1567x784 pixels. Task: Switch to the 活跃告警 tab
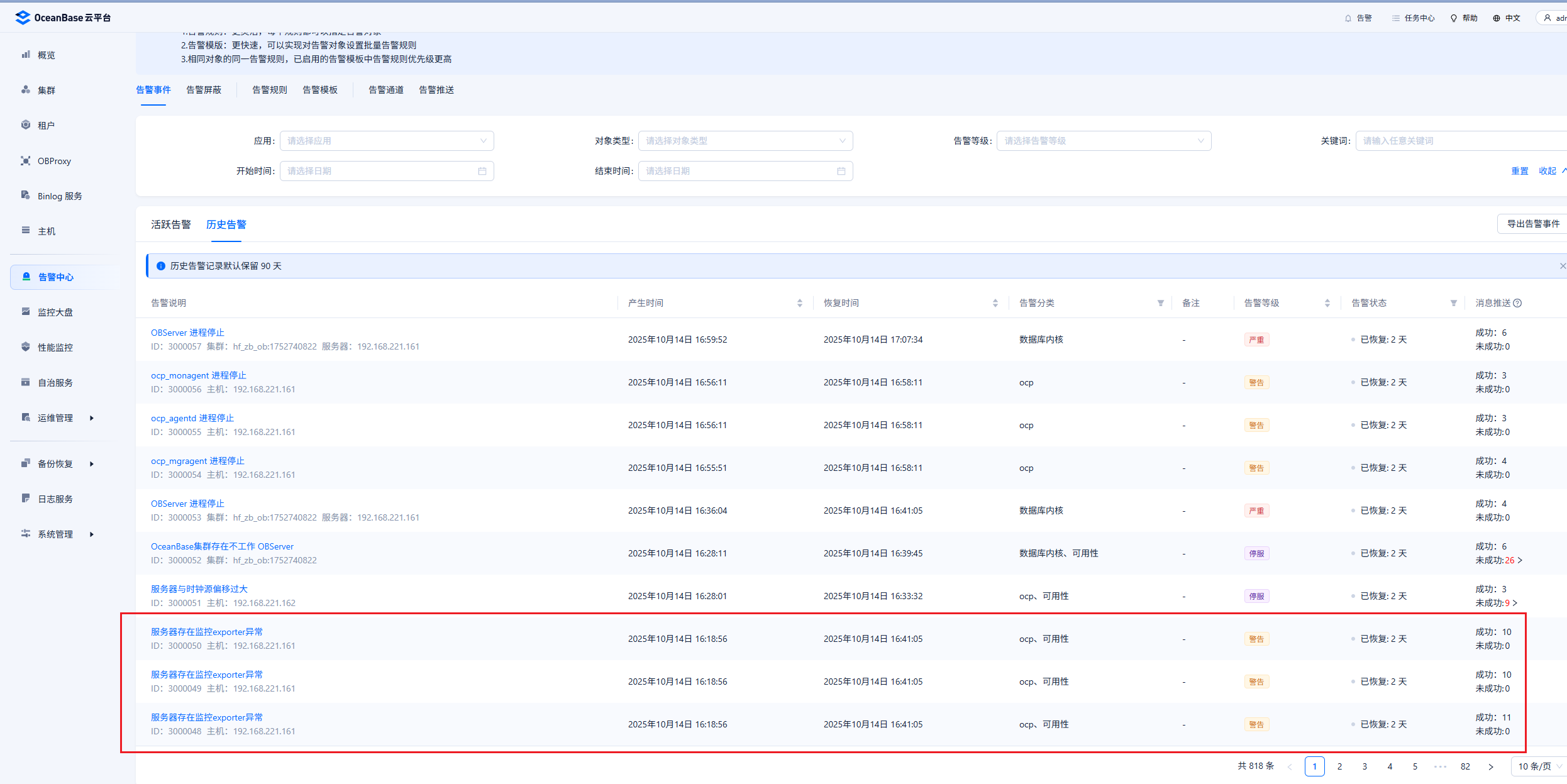coord(170,224)
